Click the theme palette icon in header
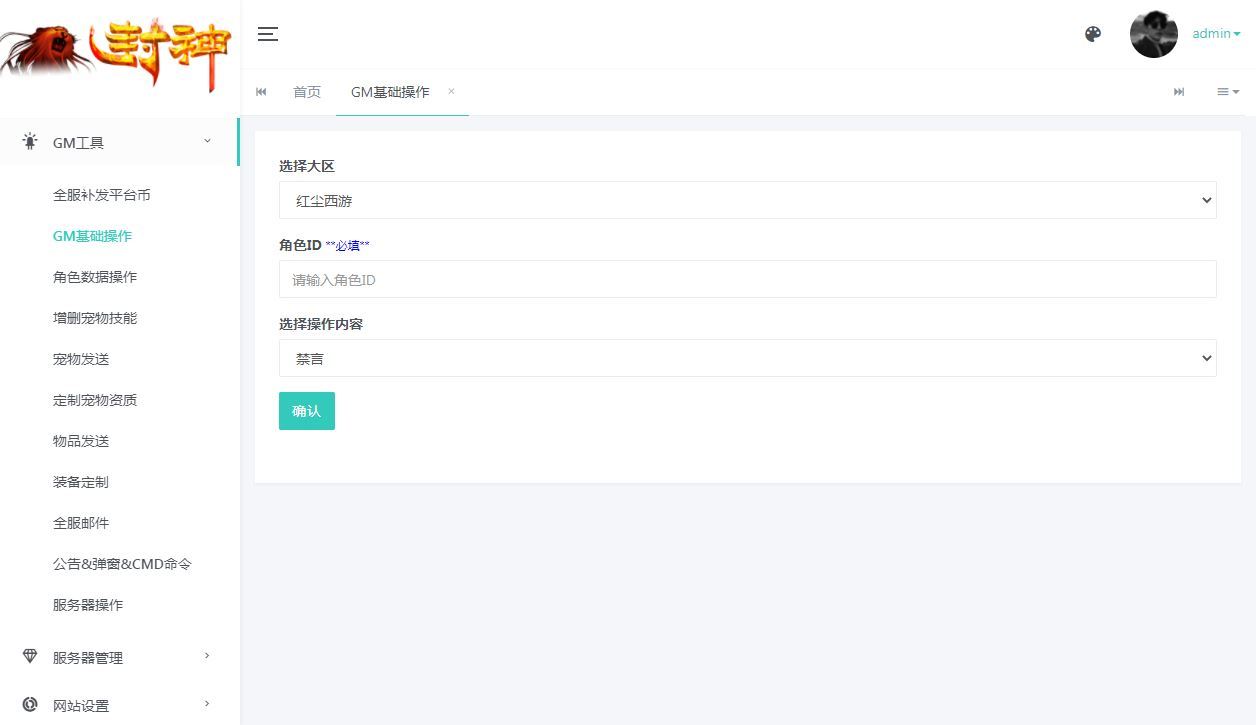1256x725 pixels. (1093, 33)
